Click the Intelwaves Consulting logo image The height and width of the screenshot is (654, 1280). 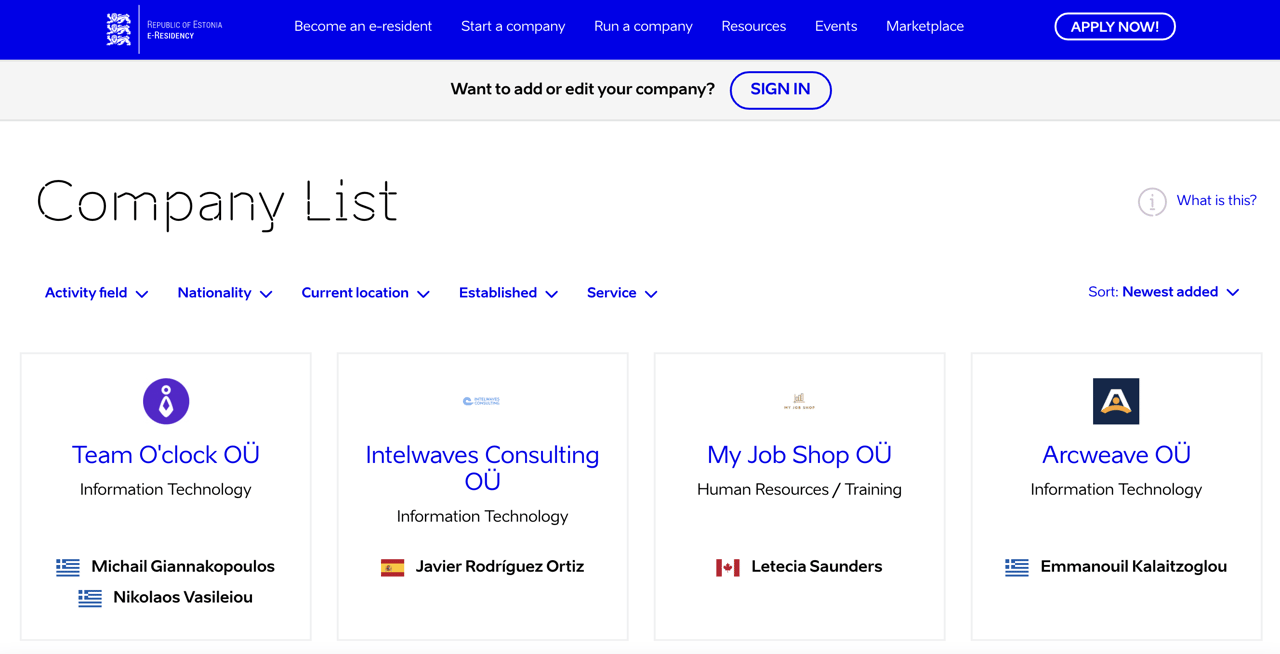coord(482,401)
